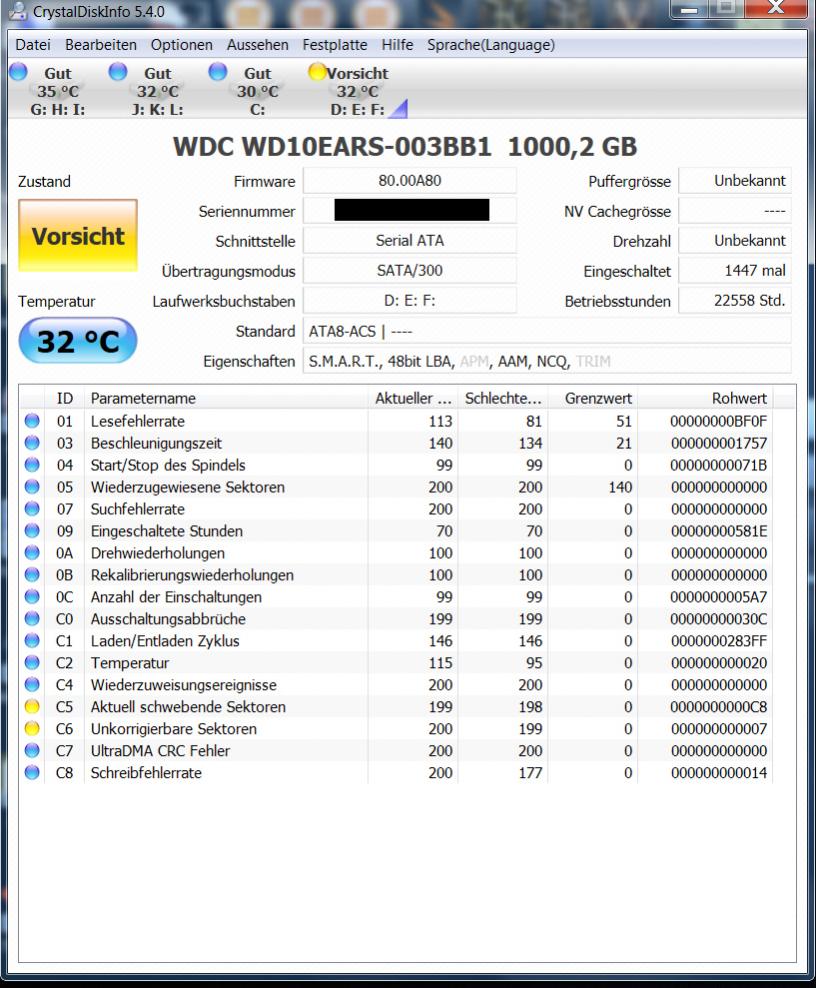The height and width of the screenshot is (988, 816).
Task: Click the Parametername column header
Action: point(226,398)
